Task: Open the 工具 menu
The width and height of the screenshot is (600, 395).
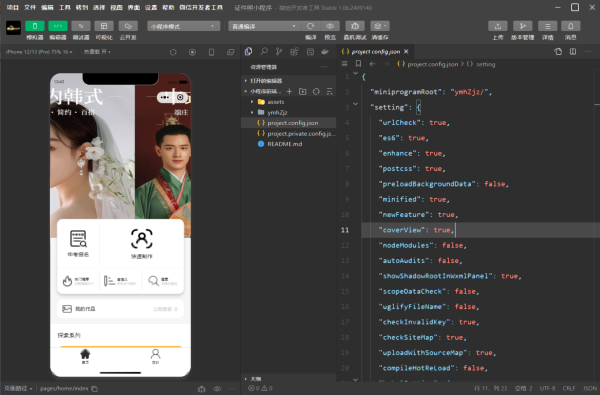Action: [x=65, y=7]
